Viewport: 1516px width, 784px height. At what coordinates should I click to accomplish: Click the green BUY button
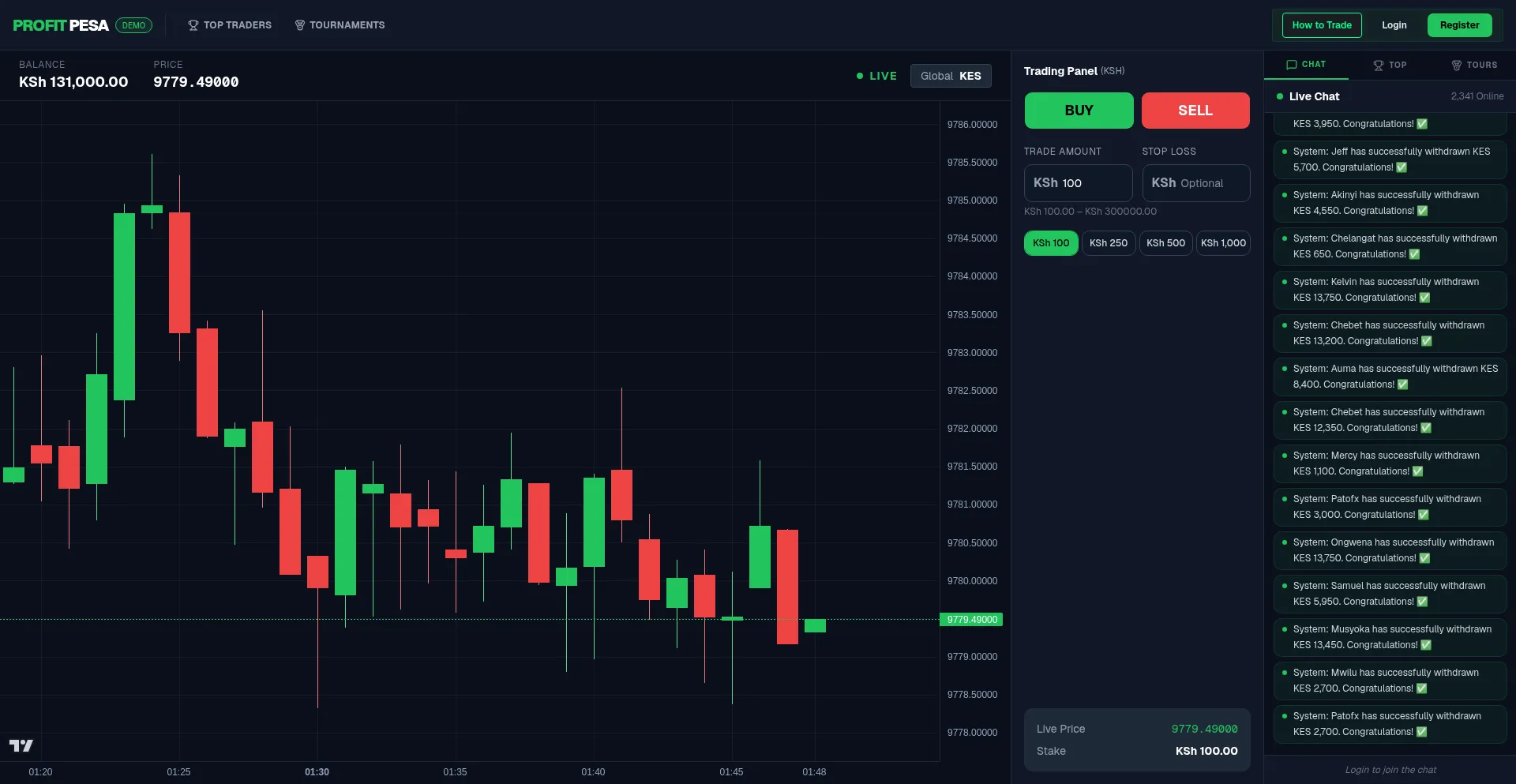click(x=1079, y=111)
